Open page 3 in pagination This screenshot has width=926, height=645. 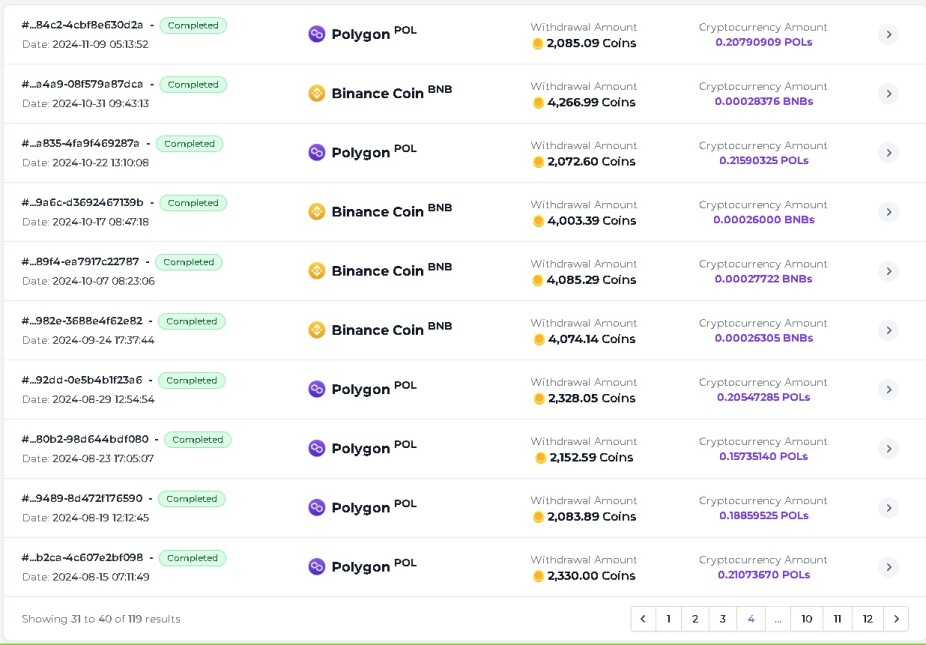pos(722,618)
